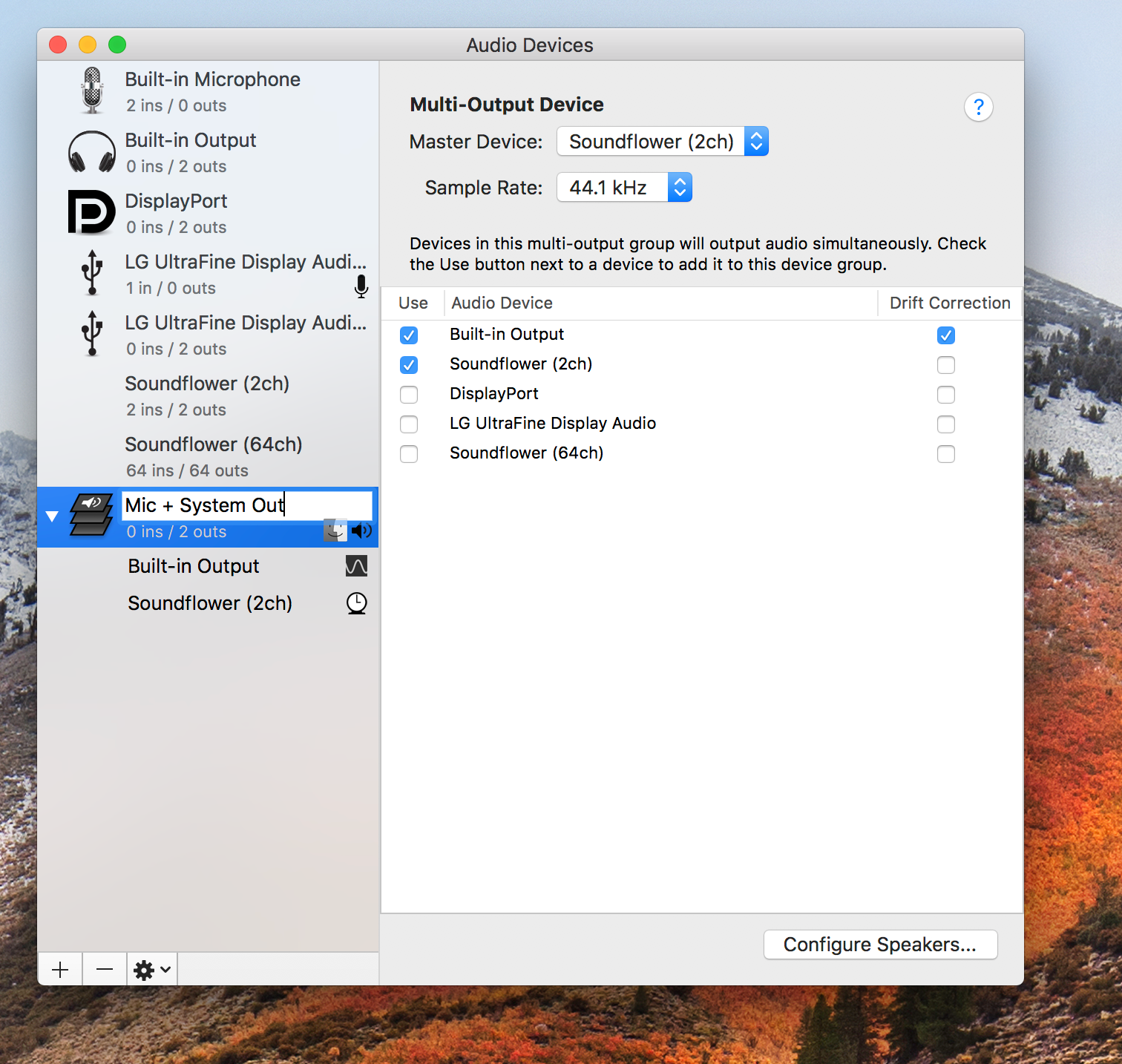The height and width of the screenshot is (1064, 1122).
Task: Enable Drift Correction for DisplayPort
Action: (x=946, y=395)
